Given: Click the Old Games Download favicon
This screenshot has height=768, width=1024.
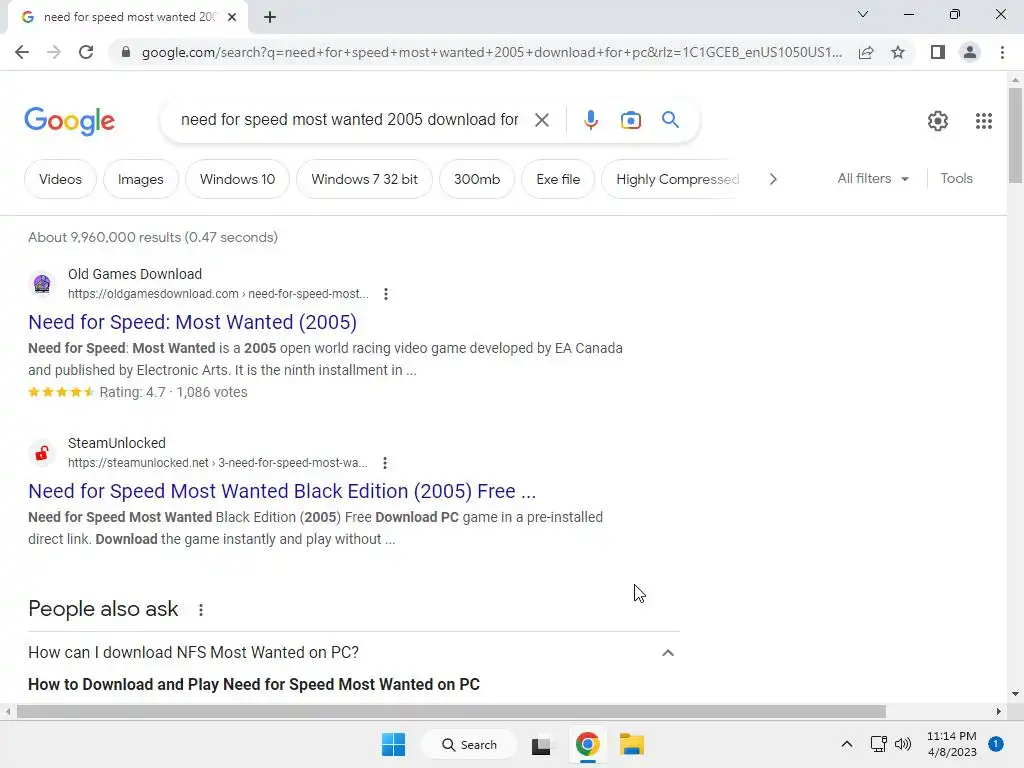Looking at the screenshot, I should tap(42, 284).
